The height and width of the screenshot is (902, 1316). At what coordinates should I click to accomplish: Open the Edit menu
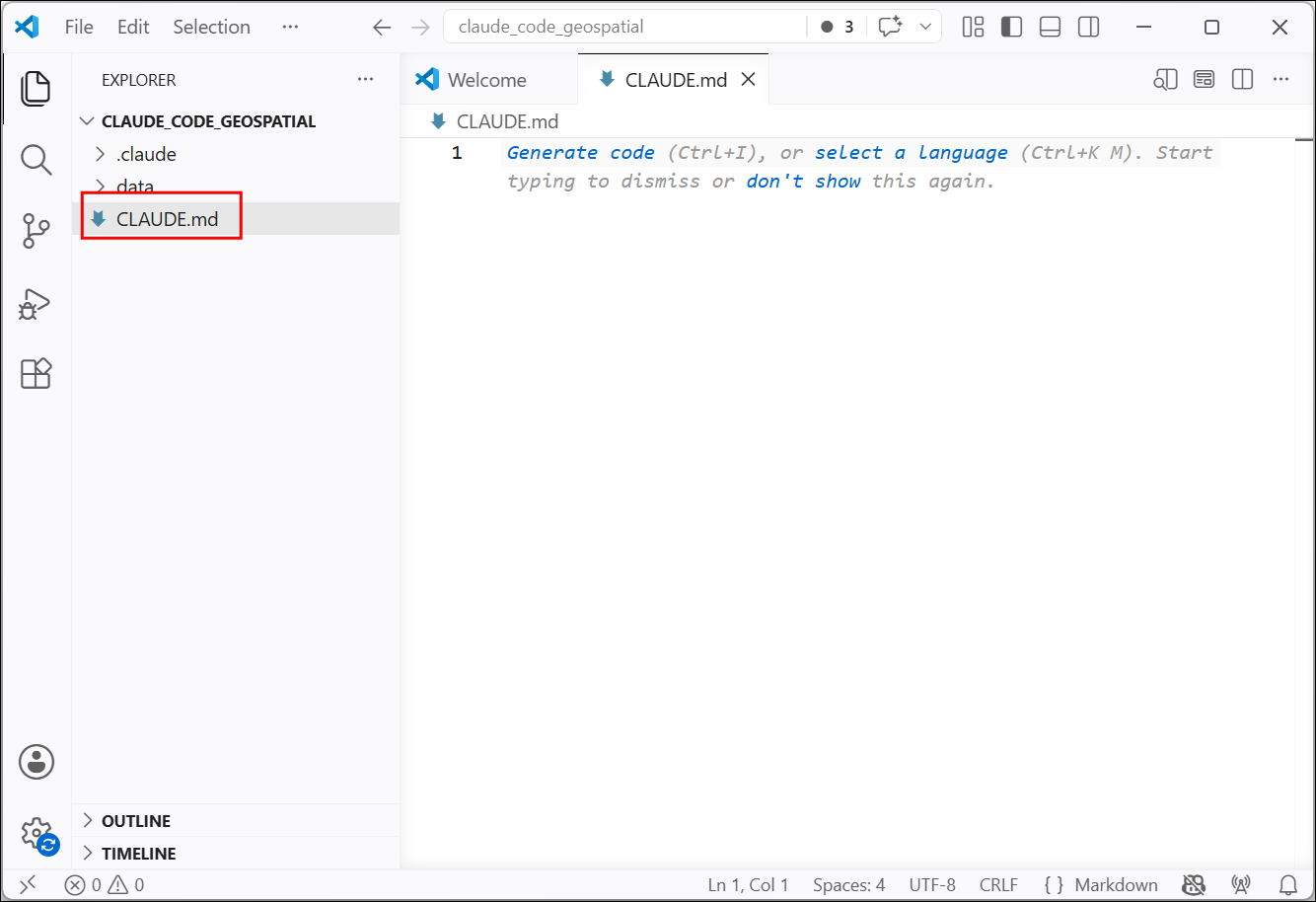point(133,27)
